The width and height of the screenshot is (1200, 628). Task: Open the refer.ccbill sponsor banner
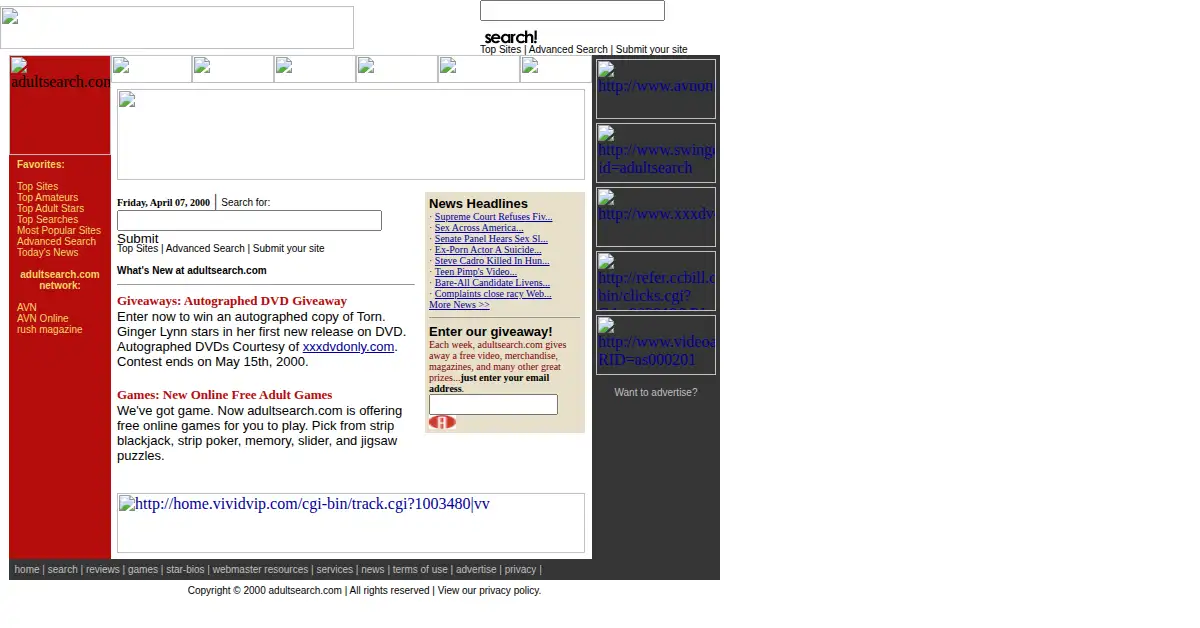tap(656, 281)
